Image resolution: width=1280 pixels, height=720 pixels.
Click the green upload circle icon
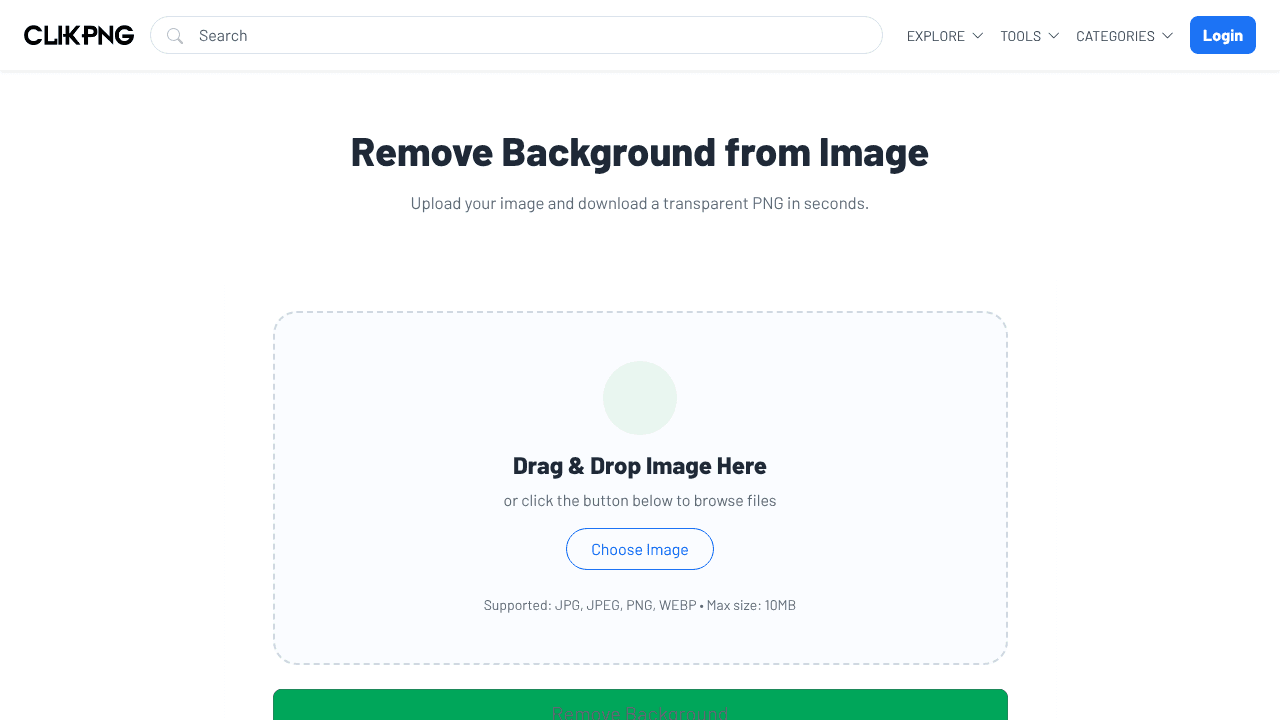[x=640, y=398]
